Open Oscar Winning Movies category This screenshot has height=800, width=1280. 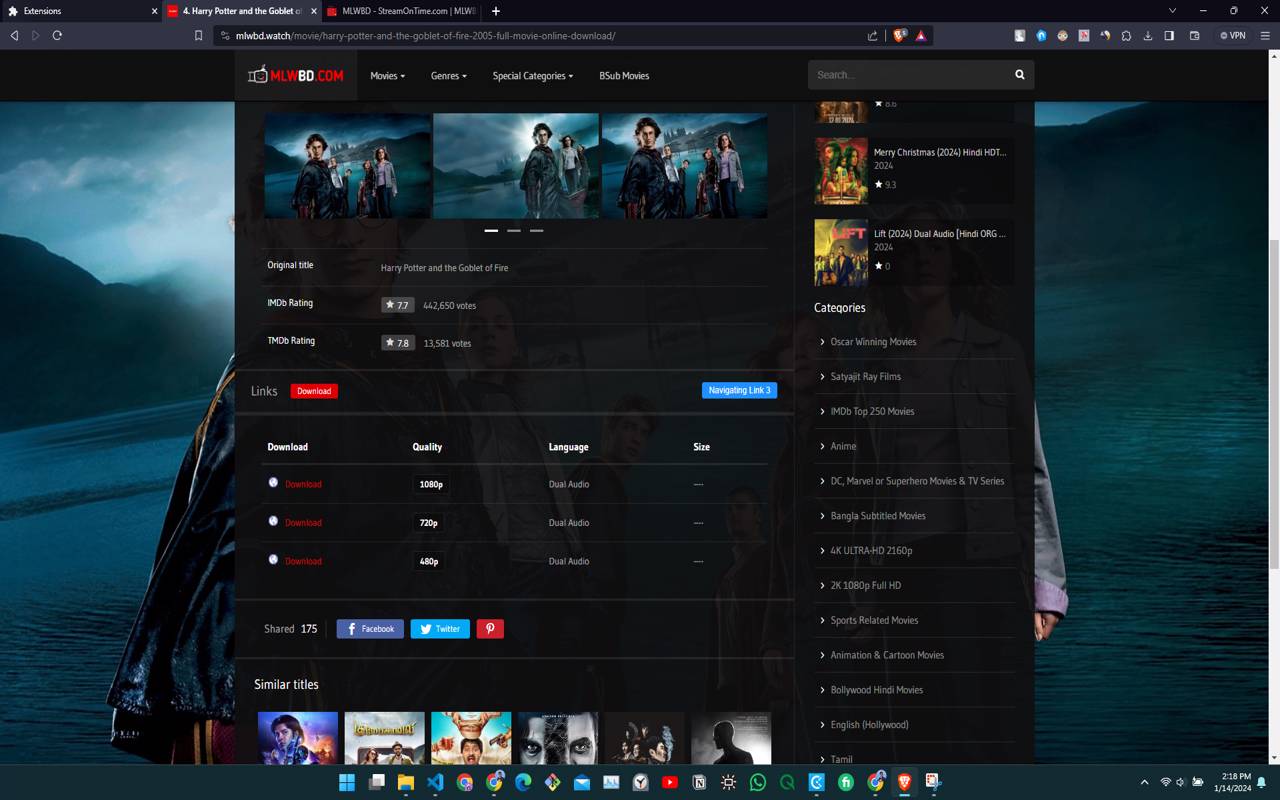pyautogui.click(x=873, y=342)
